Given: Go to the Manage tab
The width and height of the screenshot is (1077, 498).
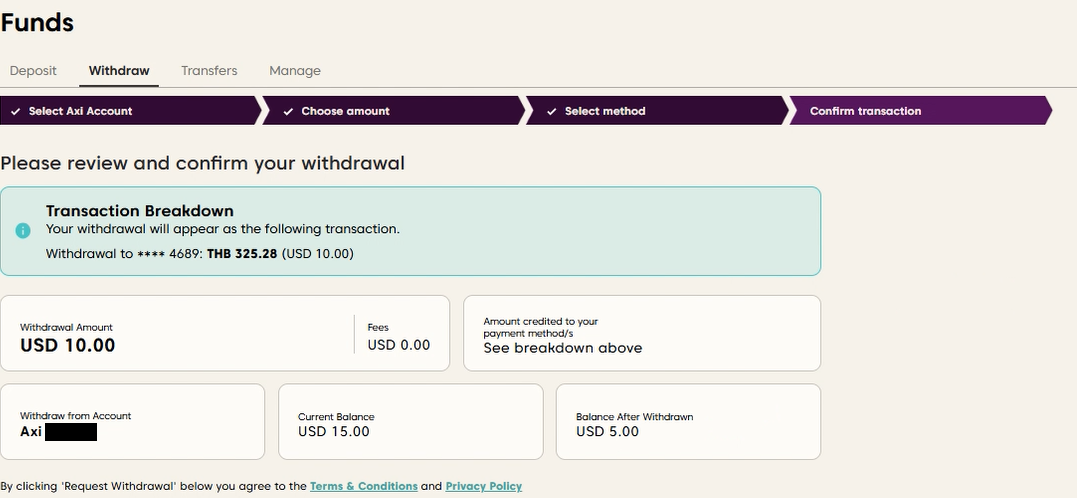Looking at the screenshot, I should pos(295,71).
